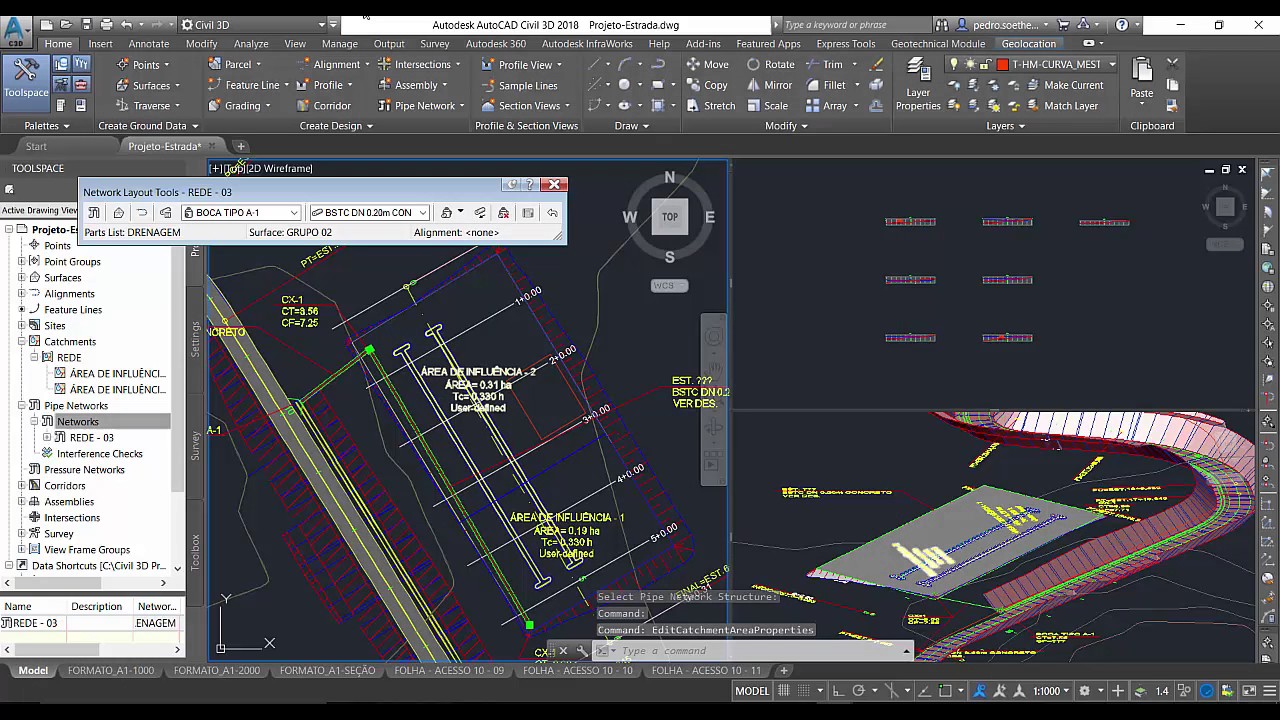Open the Annotate ribbon tab

[x=149, y=44]
